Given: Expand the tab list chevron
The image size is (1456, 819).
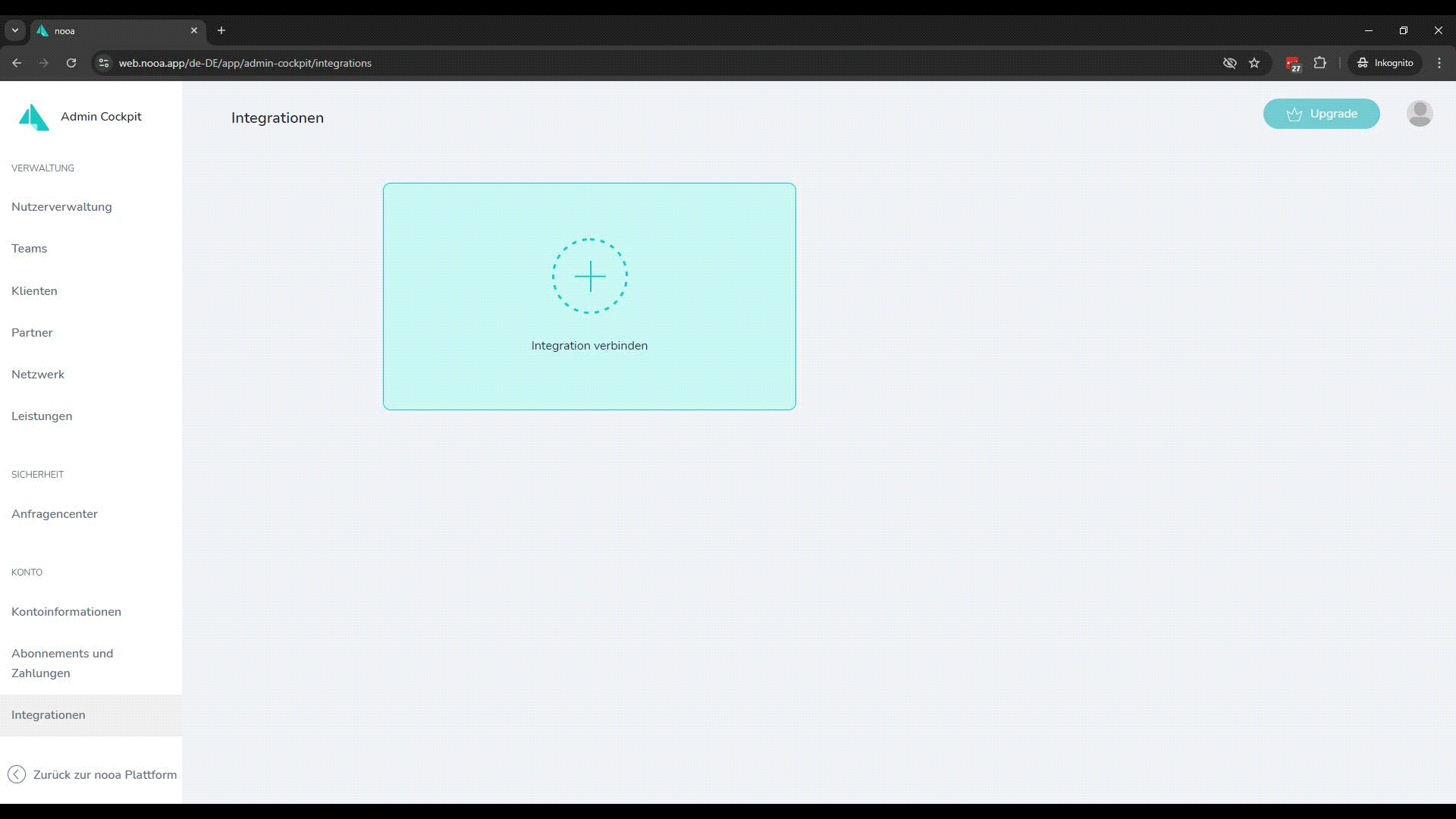Looking at the screenshot, I should [x=14, y=30].
